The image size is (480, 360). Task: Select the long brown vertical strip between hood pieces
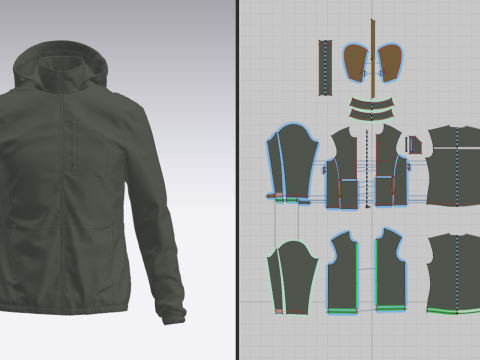(x=373, y=58)
